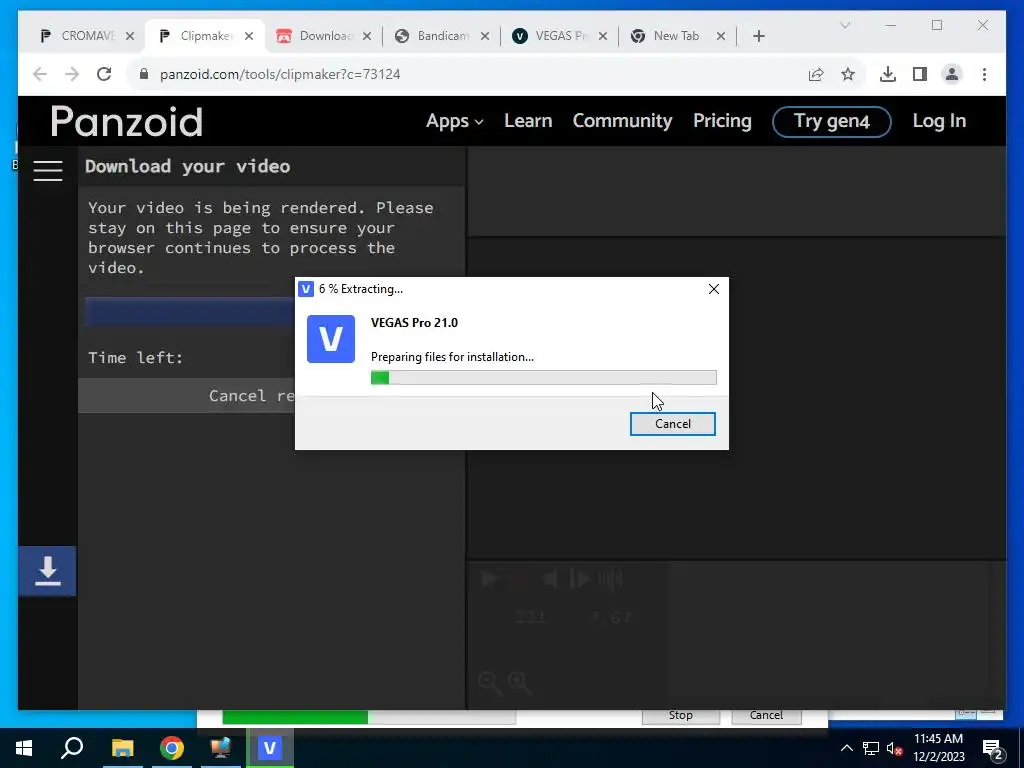This screenshot has width=1024, height=768.
Task: Open the taskbar clock and date
Action: [938, 748]
